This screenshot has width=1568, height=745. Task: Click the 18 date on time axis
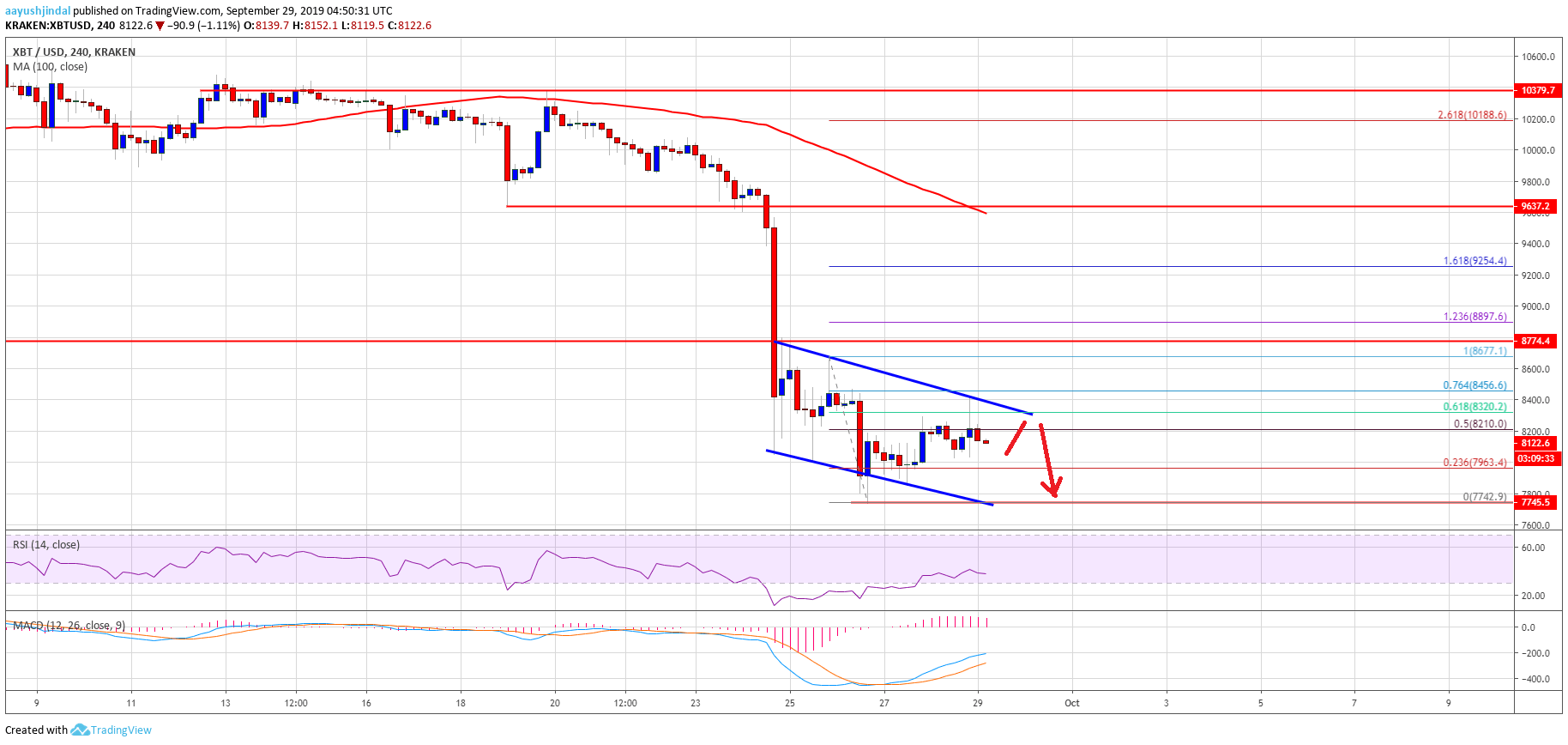461,703
